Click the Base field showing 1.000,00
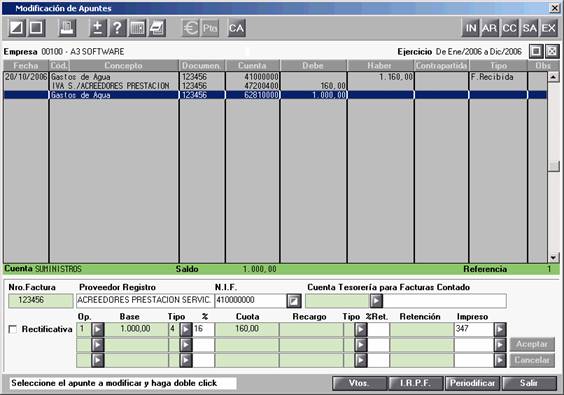 [136, 329]
